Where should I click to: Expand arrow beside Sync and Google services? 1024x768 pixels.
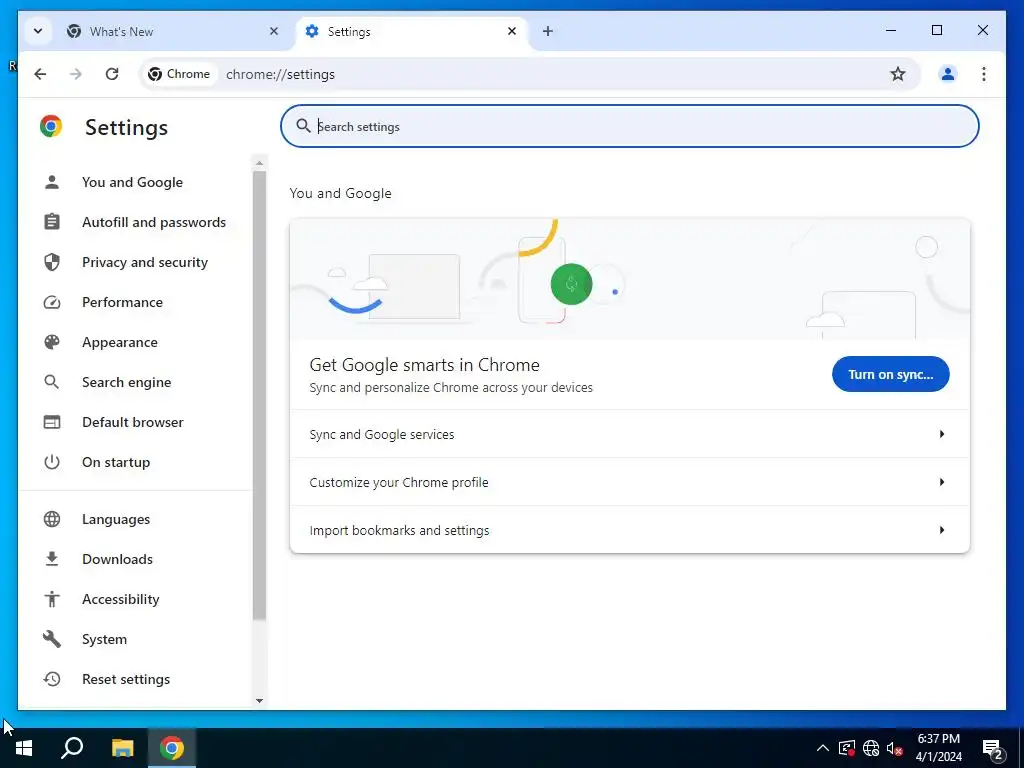(x=942, y=434)
